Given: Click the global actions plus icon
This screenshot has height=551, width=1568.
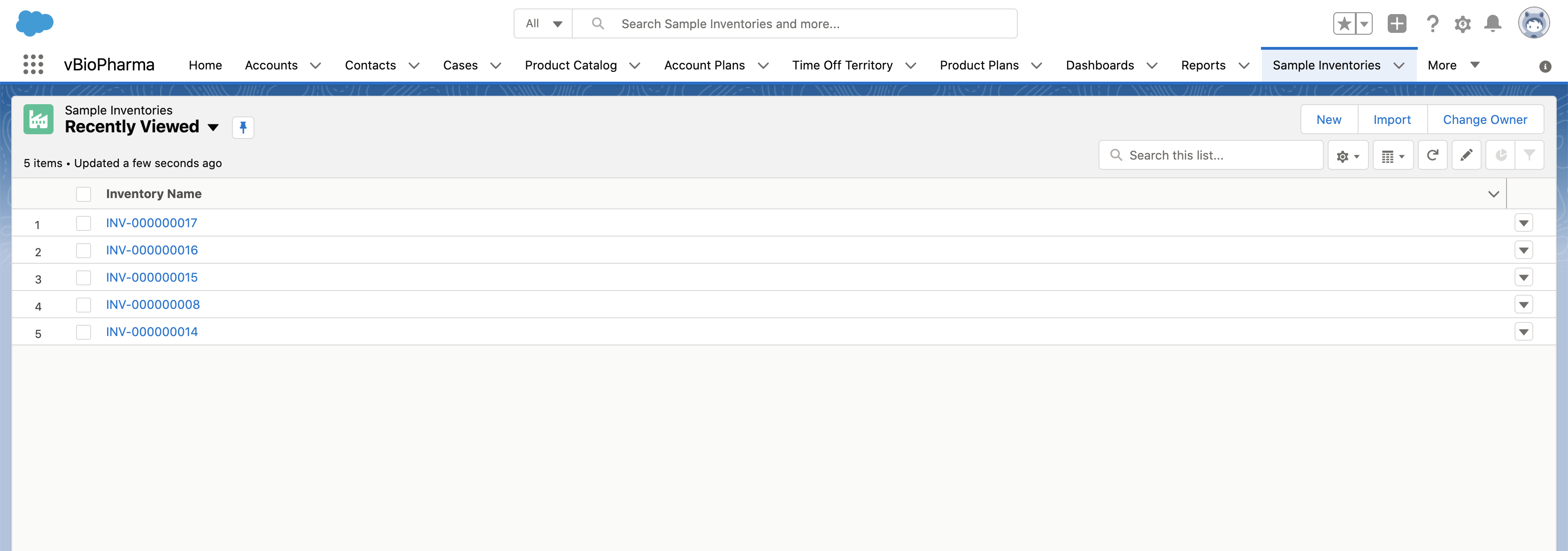Looking at the screenshot, I should 1396,24.
